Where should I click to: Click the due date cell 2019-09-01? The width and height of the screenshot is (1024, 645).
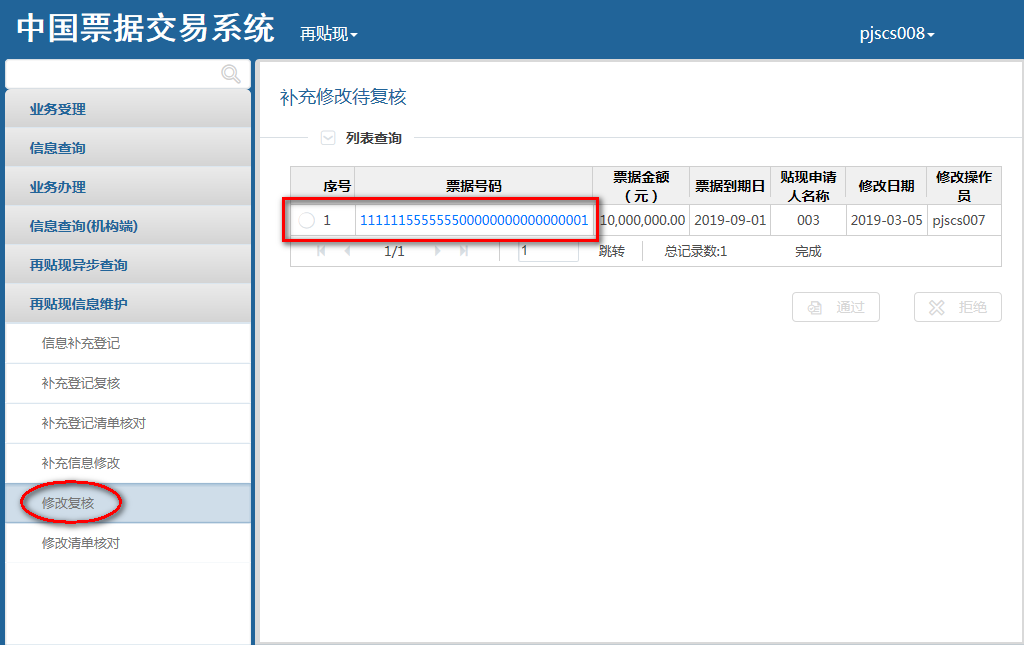[x=729, y=221]
